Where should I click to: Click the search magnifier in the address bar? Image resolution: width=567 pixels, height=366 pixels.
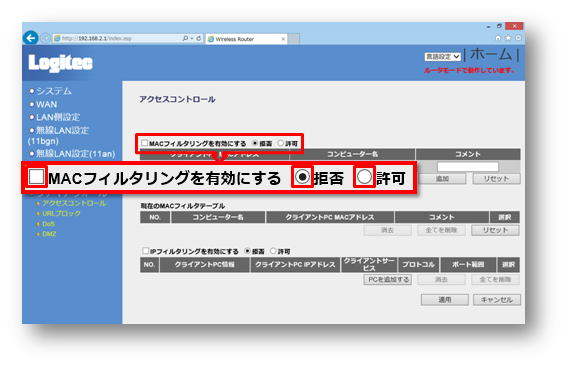pos(185,38)
